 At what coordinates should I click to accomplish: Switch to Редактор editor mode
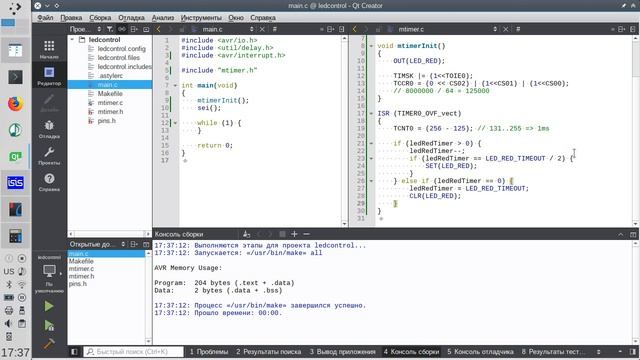coord(49,76)
